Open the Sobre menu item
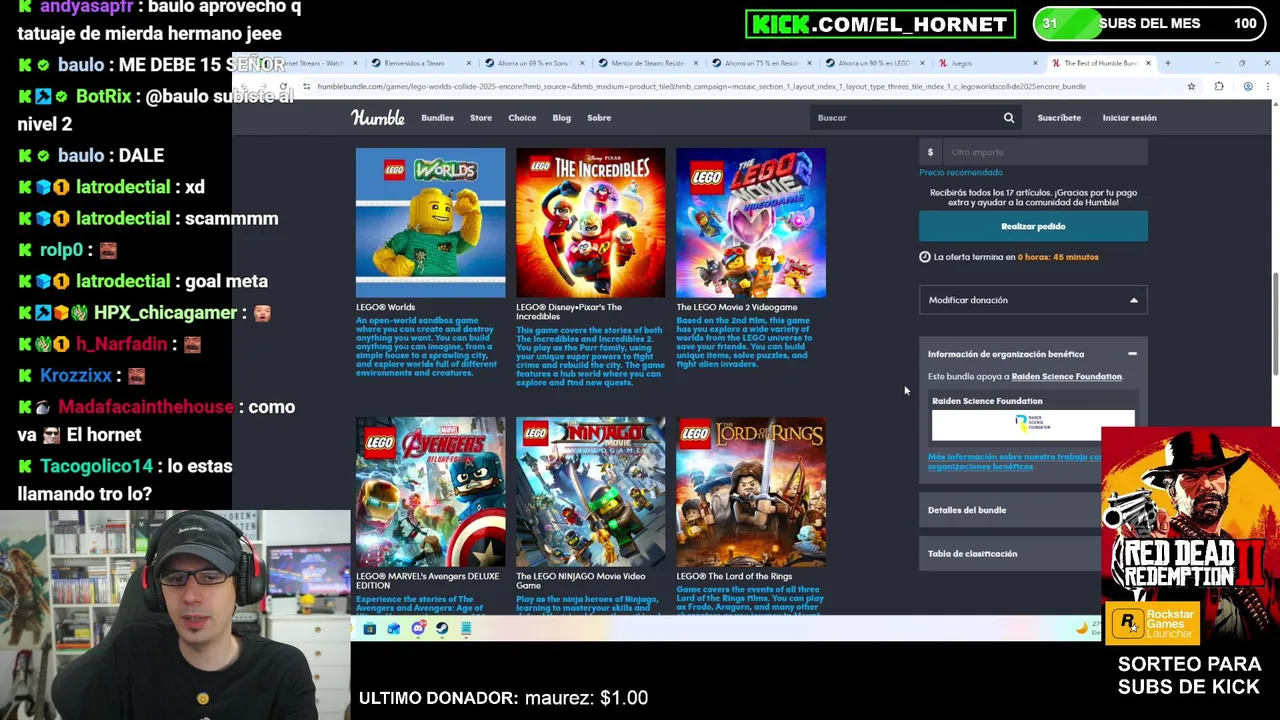This screenshot has width=1280, height=720. click(599, 118)
